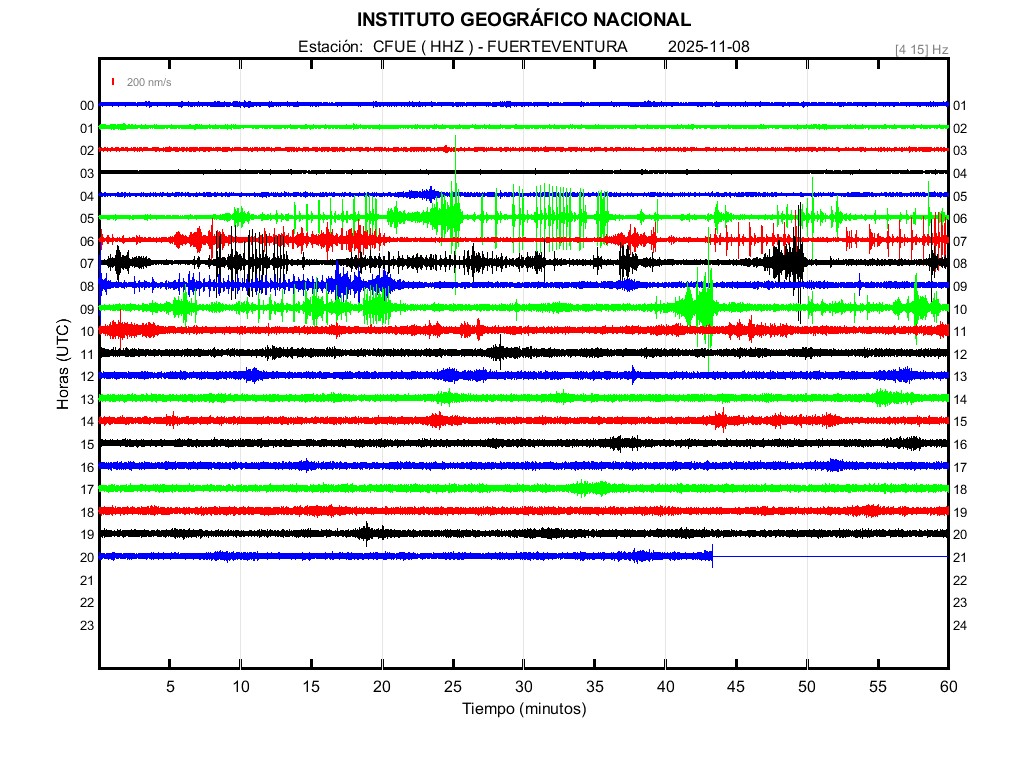
Task: Click the INSTITUTO GEOGRÁFICO NACIONAL title
Action: point(523,19)
